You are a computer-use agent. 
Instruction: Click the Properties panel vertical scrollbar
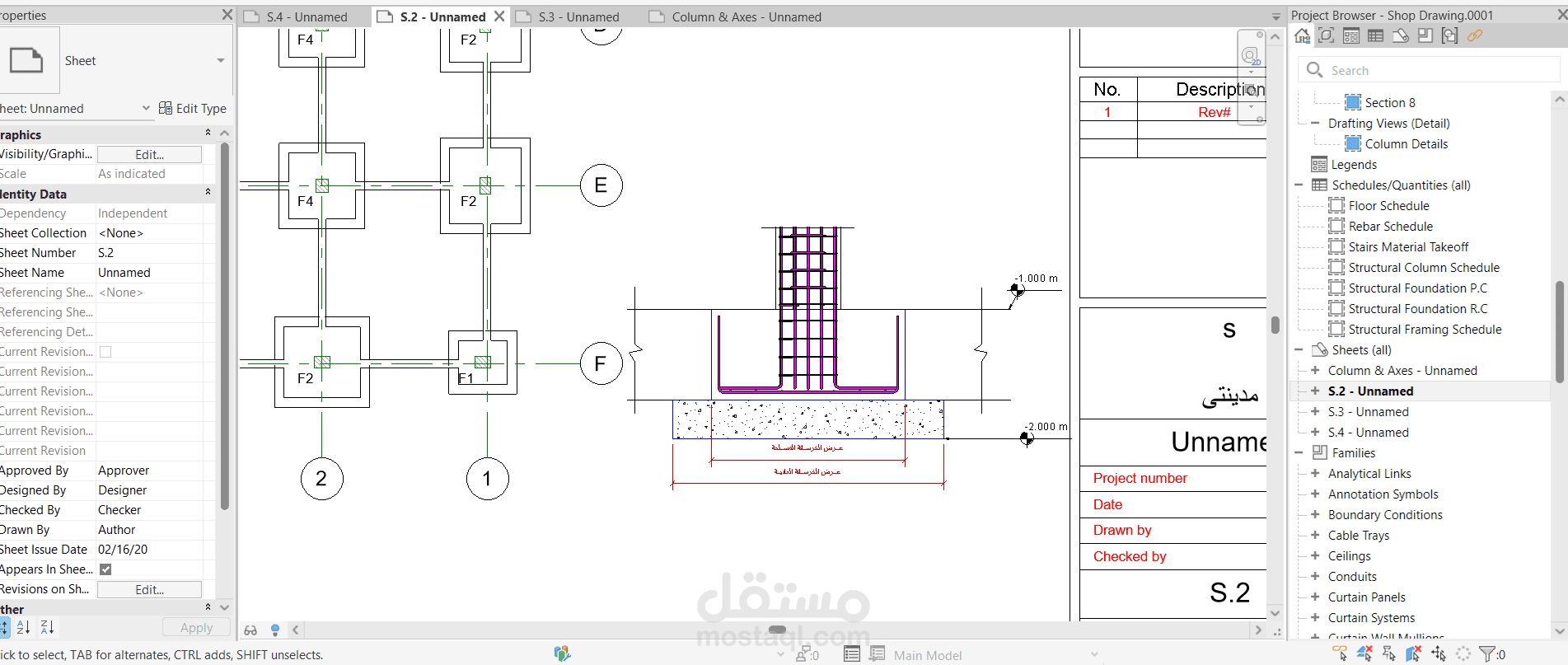(x=224, y=325)
